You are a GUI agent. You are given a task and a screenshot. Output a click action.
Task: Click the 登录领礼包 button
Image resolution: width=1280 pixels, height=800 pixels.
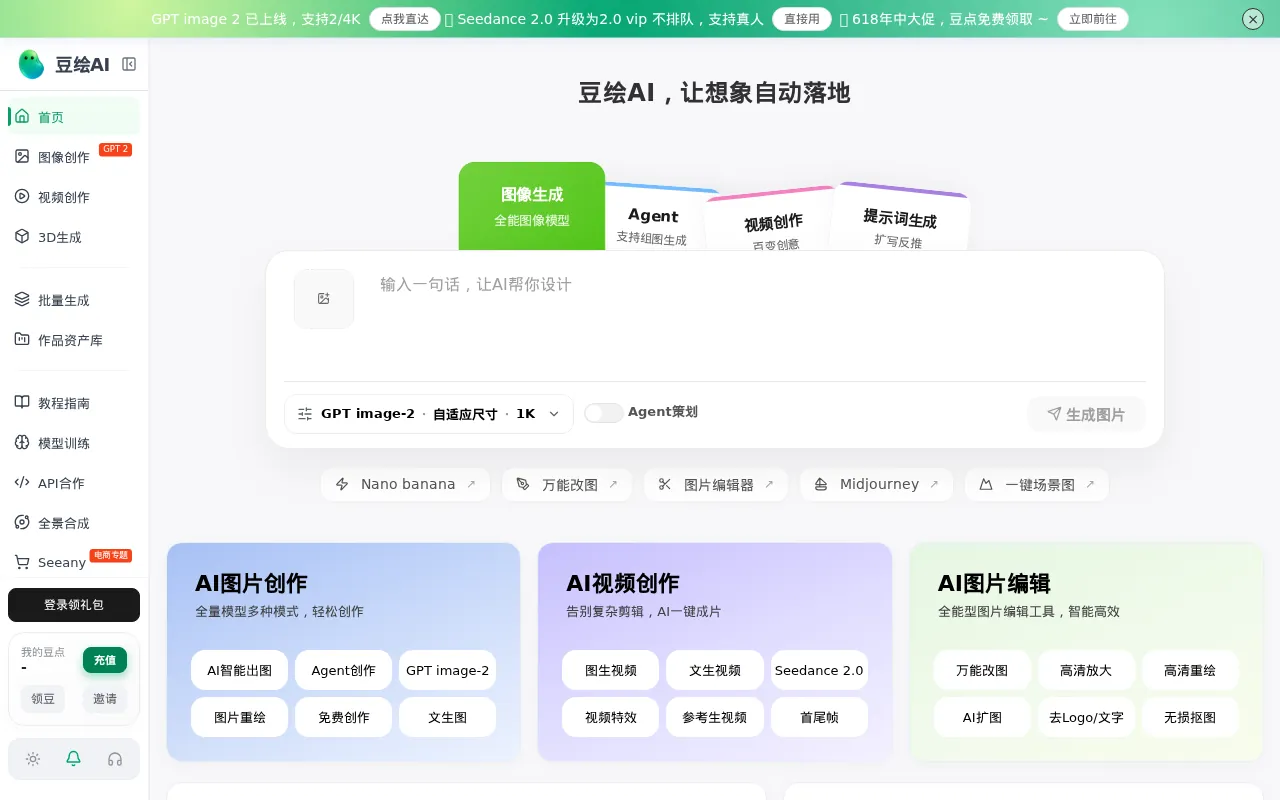pos(74,605)
